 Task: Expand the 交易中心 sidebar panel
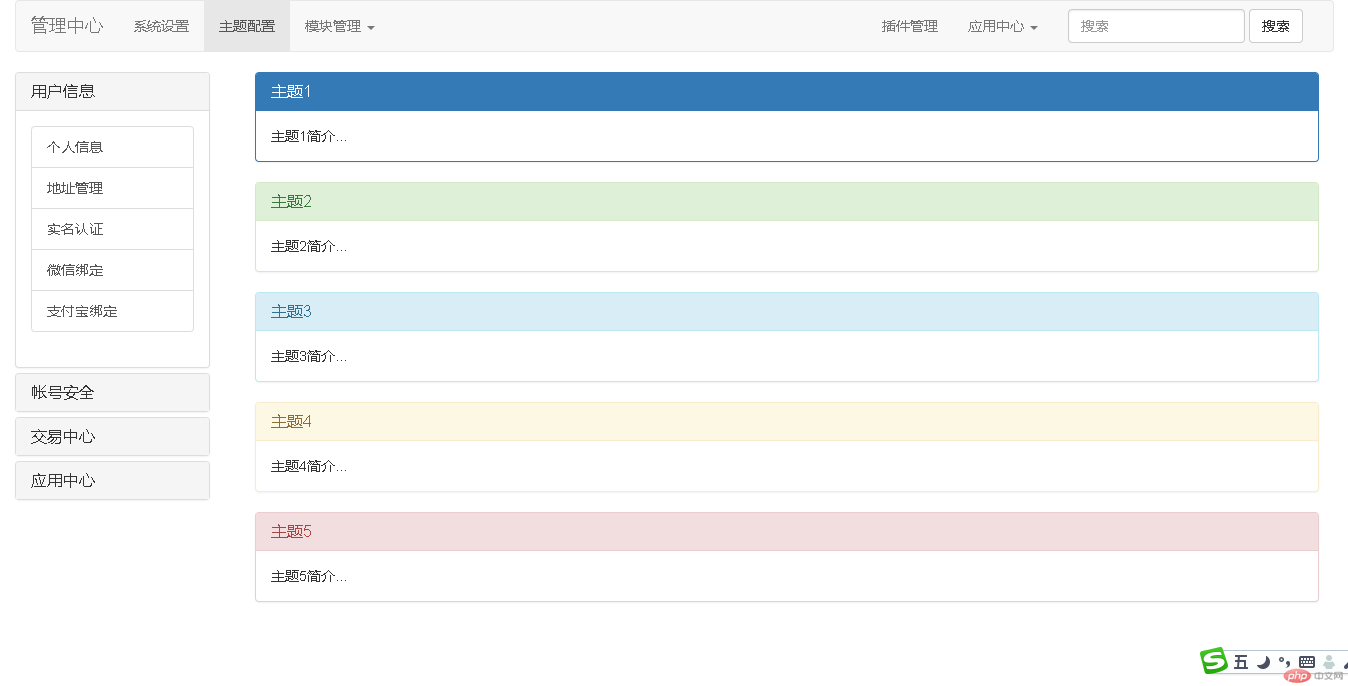(x=112, y=436)
